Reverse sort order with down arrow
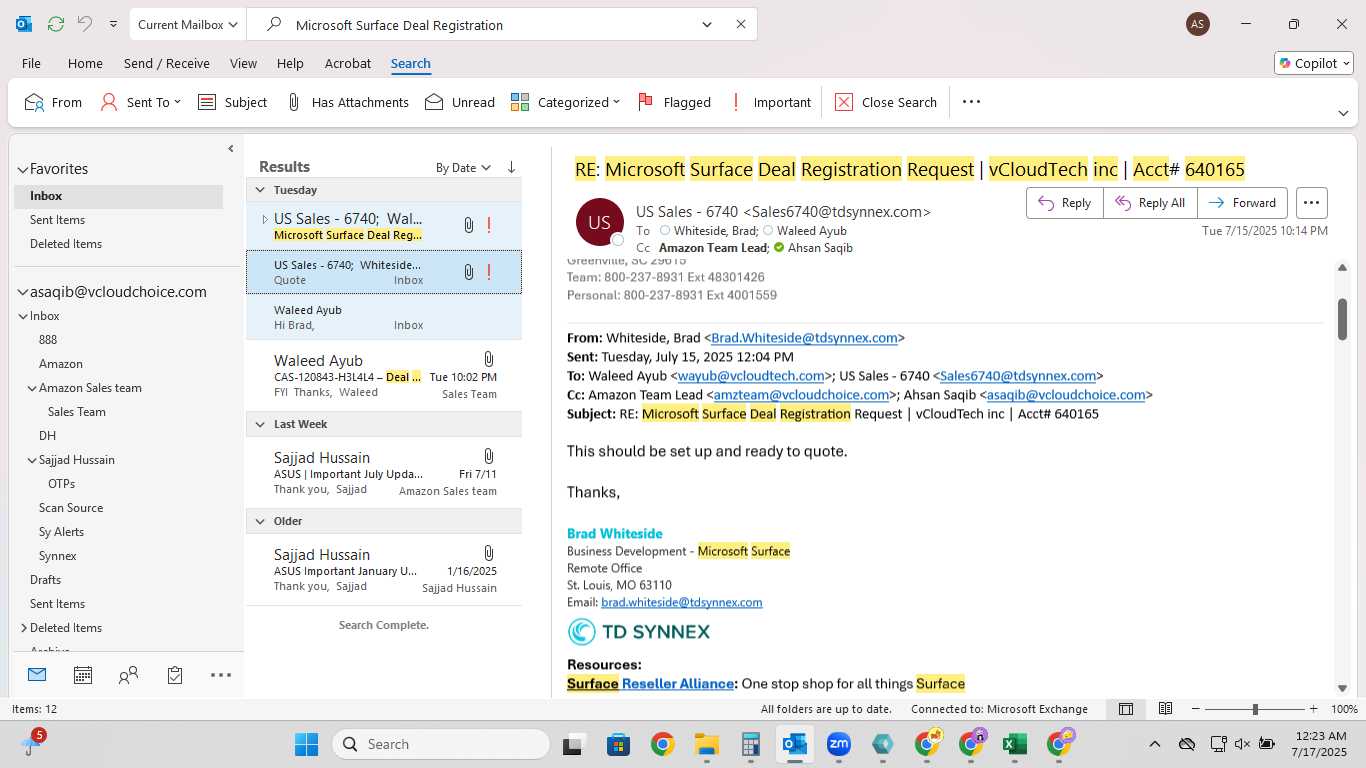1366x768 pixels. click(x=511, y=167)
